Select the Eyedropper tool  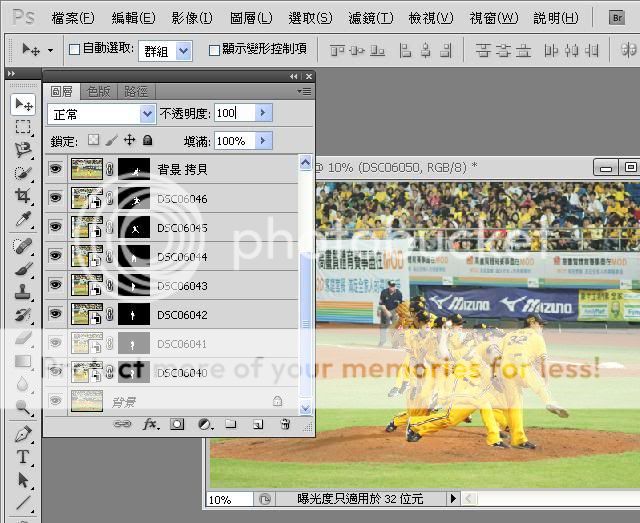[x=22, y=220]
